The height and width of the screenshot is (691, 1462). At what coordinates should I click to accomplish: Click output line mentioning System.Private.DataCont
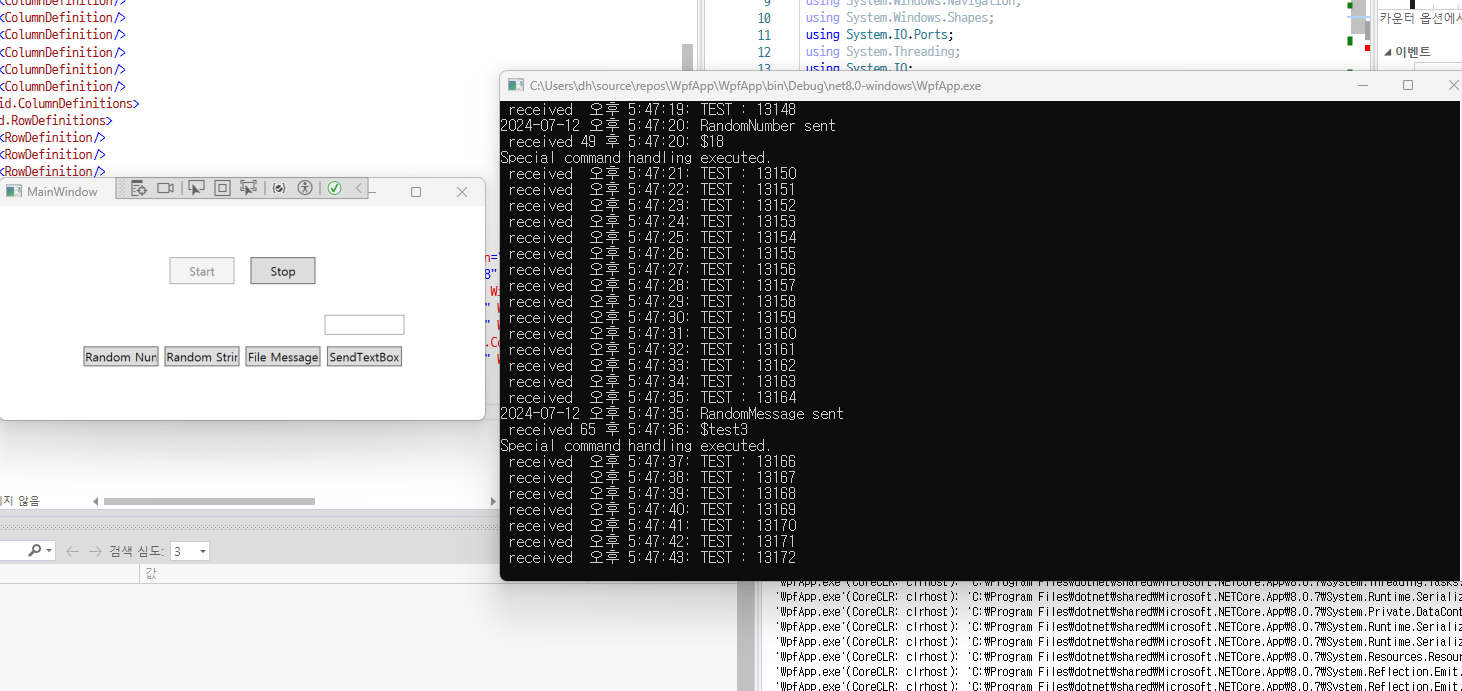click(1119, 612)
